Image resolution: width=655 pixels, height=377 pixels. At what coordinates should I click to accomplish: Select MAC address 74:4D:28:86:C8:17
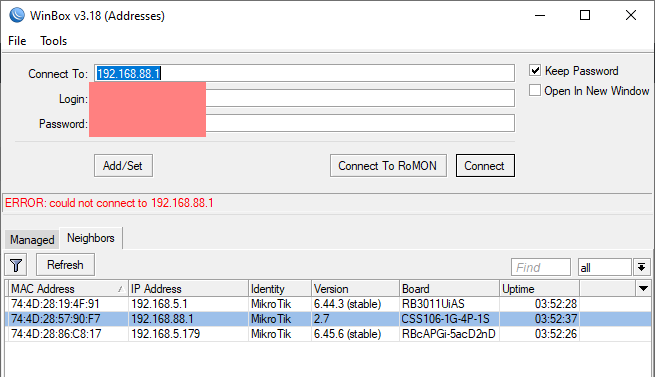56,334
